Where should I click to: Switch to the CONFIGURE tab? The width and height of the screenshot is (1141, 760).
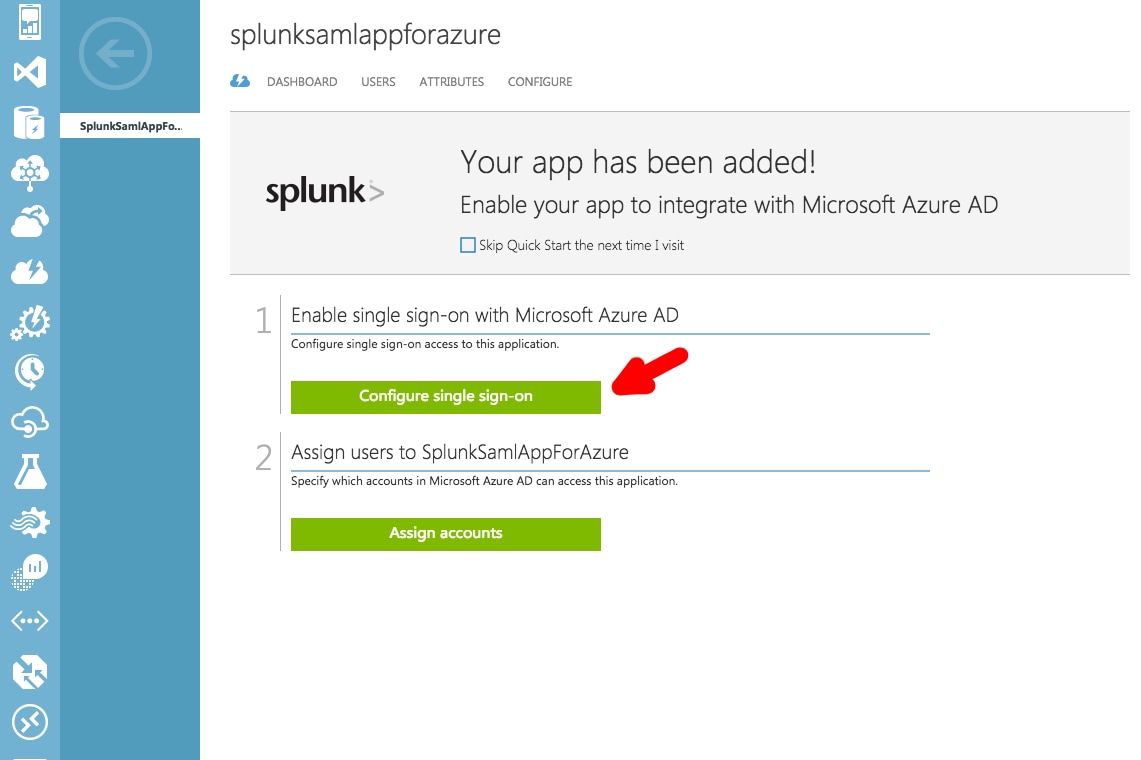(540, 82)
